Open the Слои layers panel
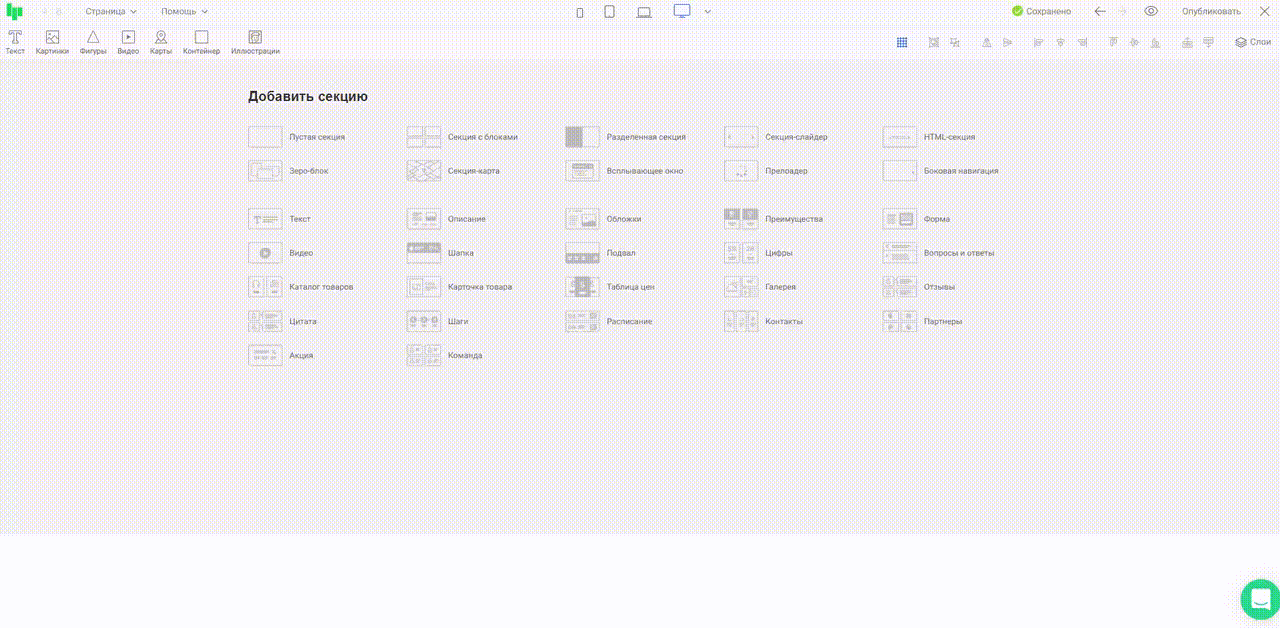The height and width of the screenshot is (628, 1280). click(1253, 42)
